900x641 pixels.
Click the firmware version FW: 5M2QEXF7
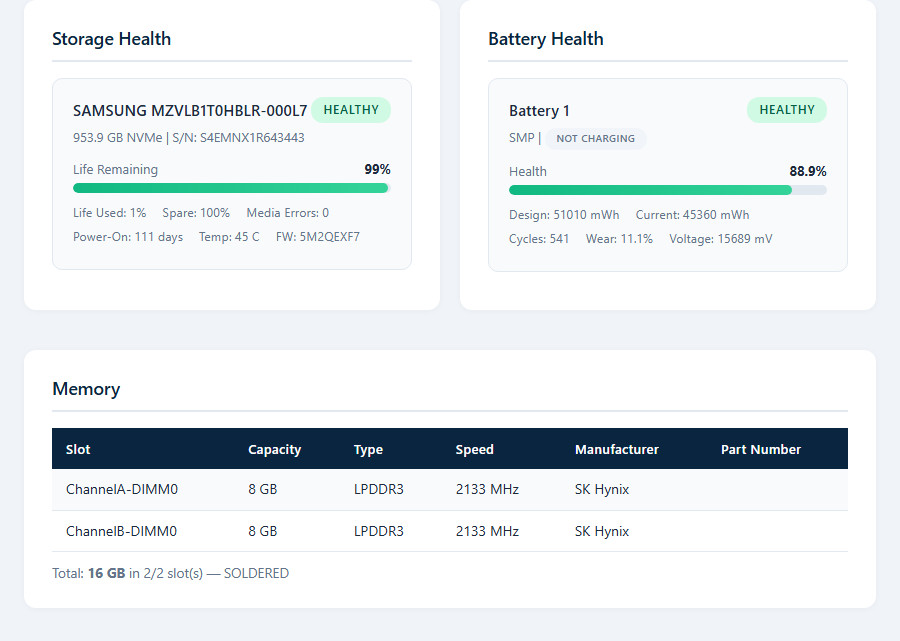coord(317,237)
